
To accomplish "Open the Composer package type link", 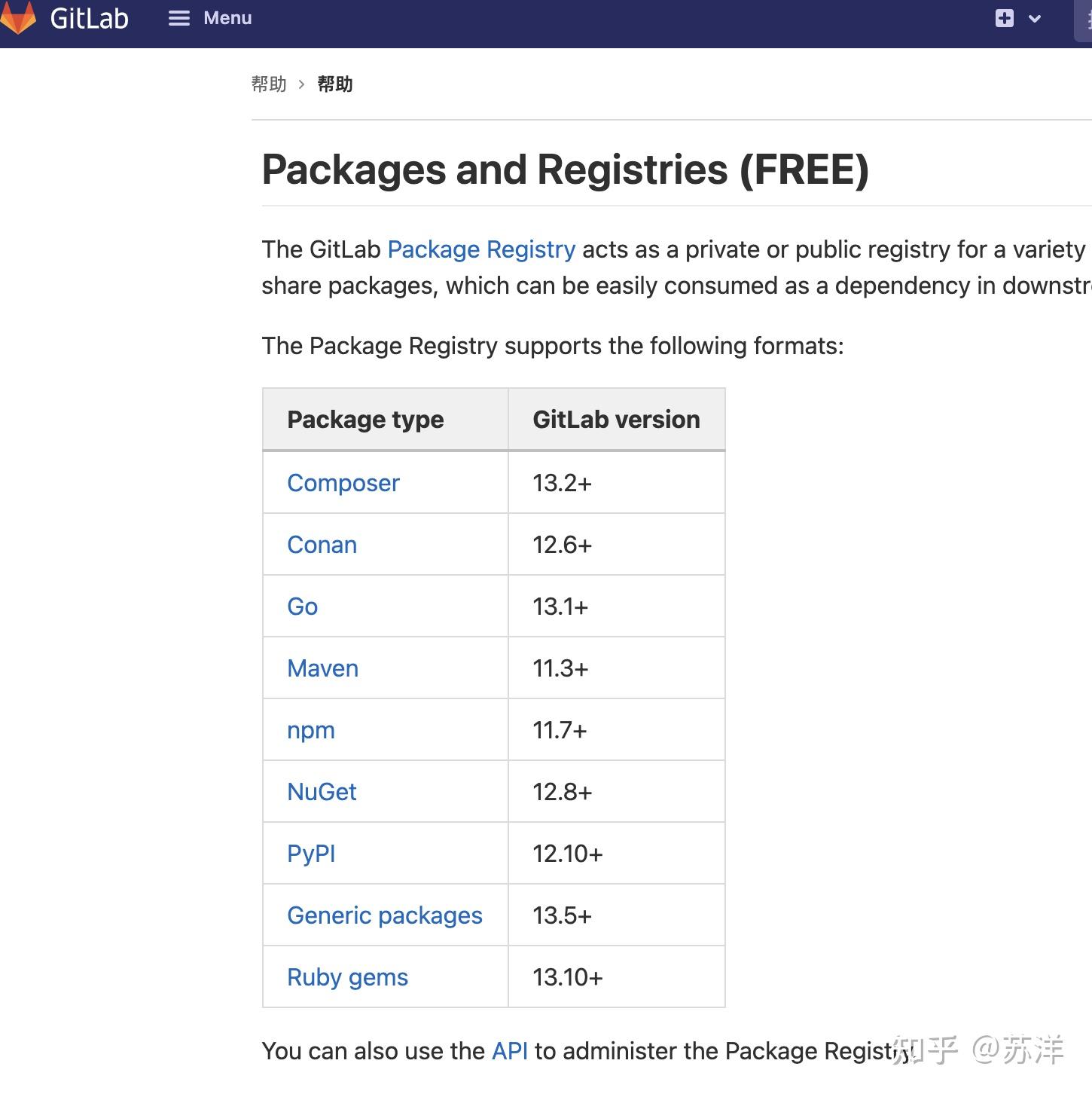I will (x=343, y=483).
